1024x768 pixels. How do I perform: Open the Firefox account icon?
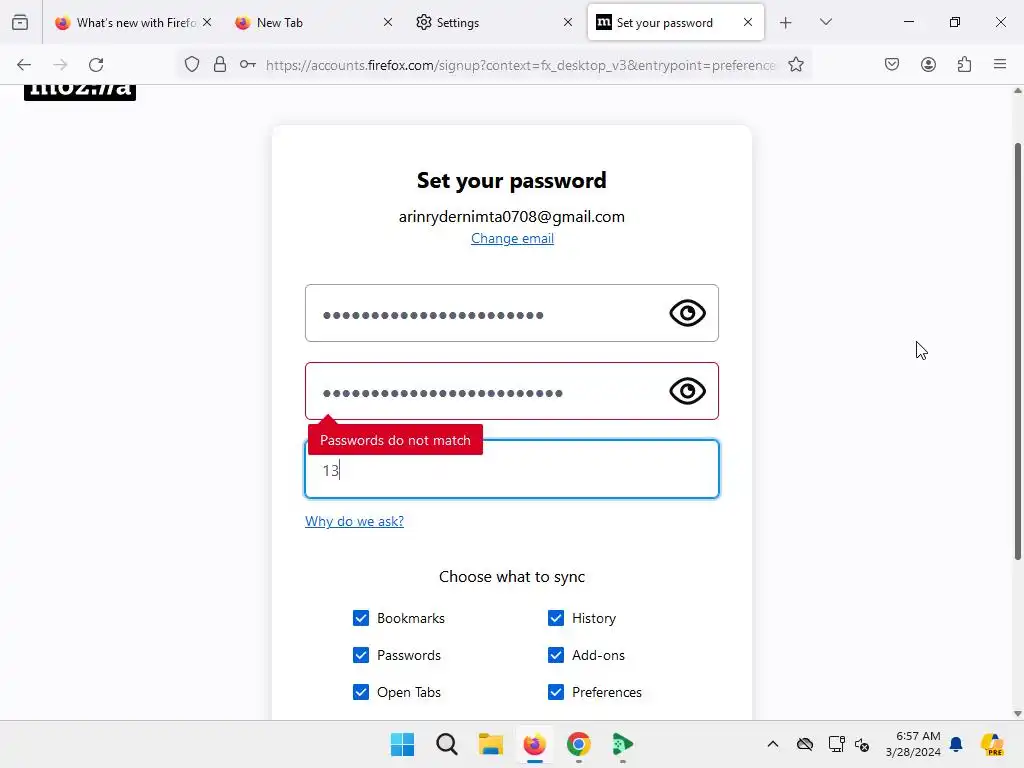(x=928, y=65)
